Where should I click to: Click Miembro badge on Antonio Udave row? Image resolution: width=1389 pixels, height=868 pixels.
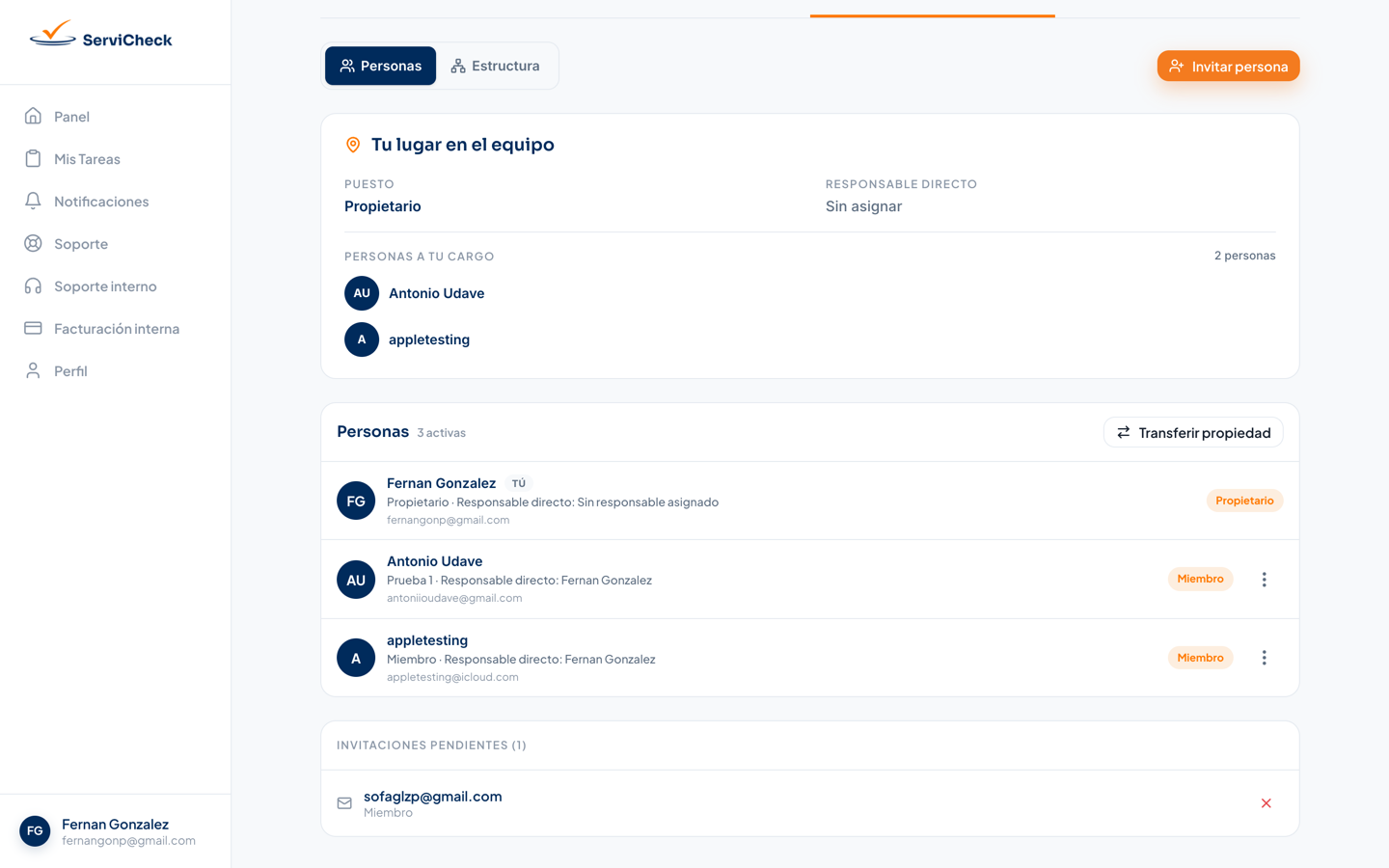pyautogui.click(x=1200, y=579)
